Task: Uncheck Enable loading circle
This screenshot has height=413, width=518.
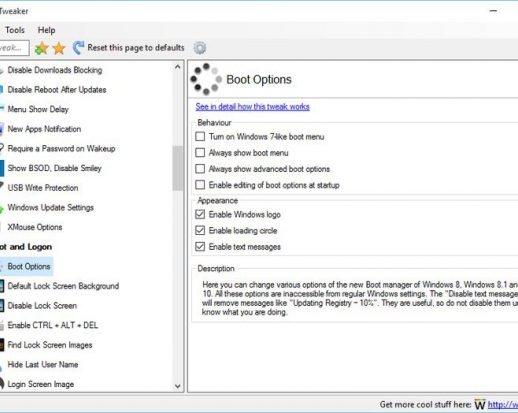Action: [x=200, y=230]
